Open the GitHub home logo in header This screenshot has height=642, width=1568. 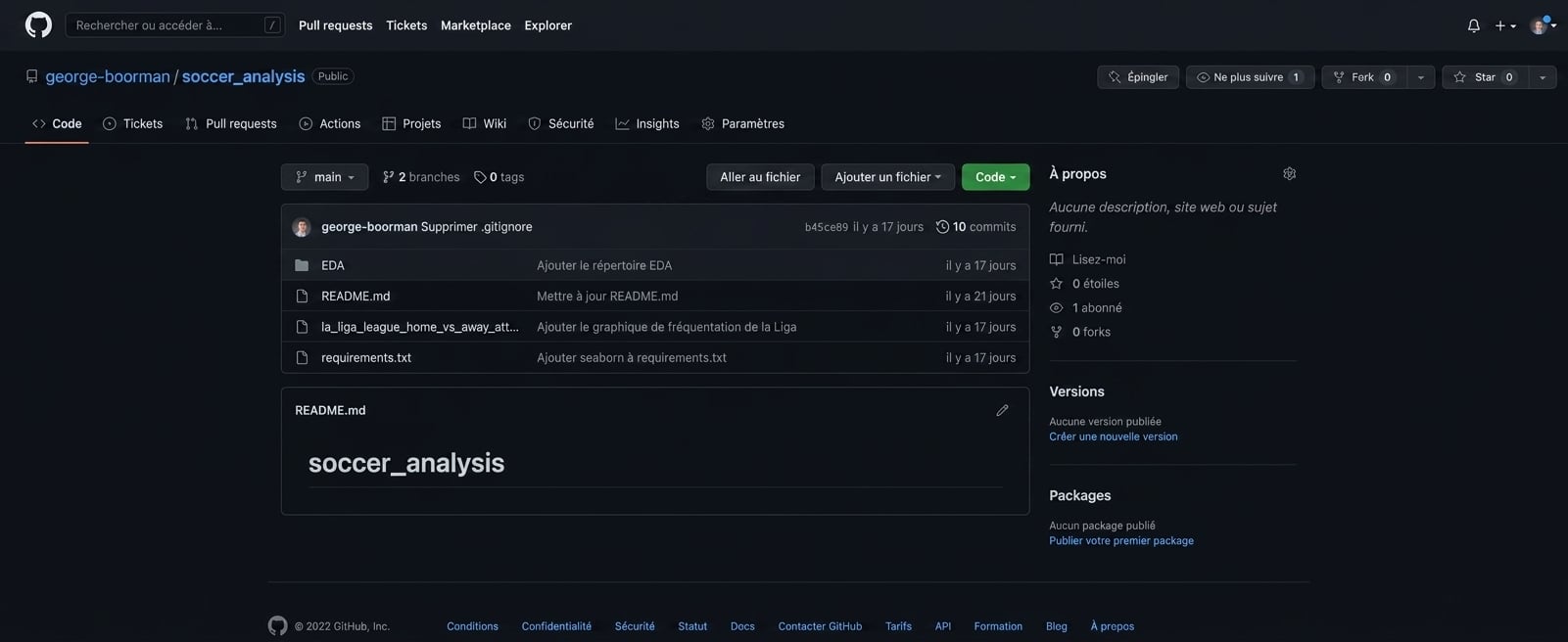pos(38,24)
